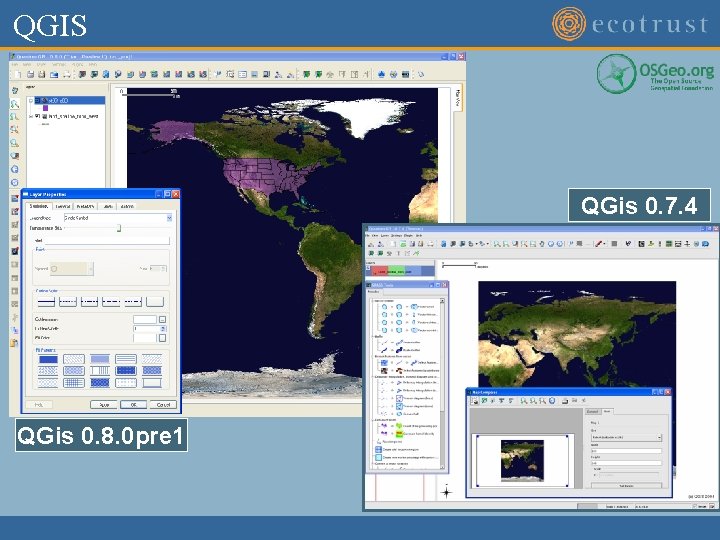Viewport: 720px width, 540px height.
Task: Click the OSGeo.org logo
Action: click(x=655, y=74)
